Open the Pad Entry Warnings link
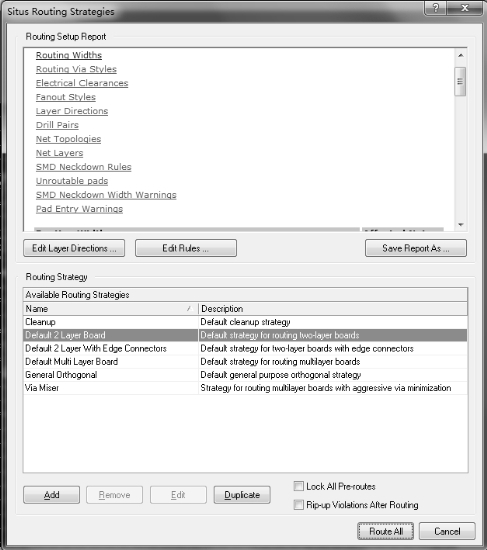The width and height of the screenshot is (487, 550). pyautogui.click(x=79, y=209)
